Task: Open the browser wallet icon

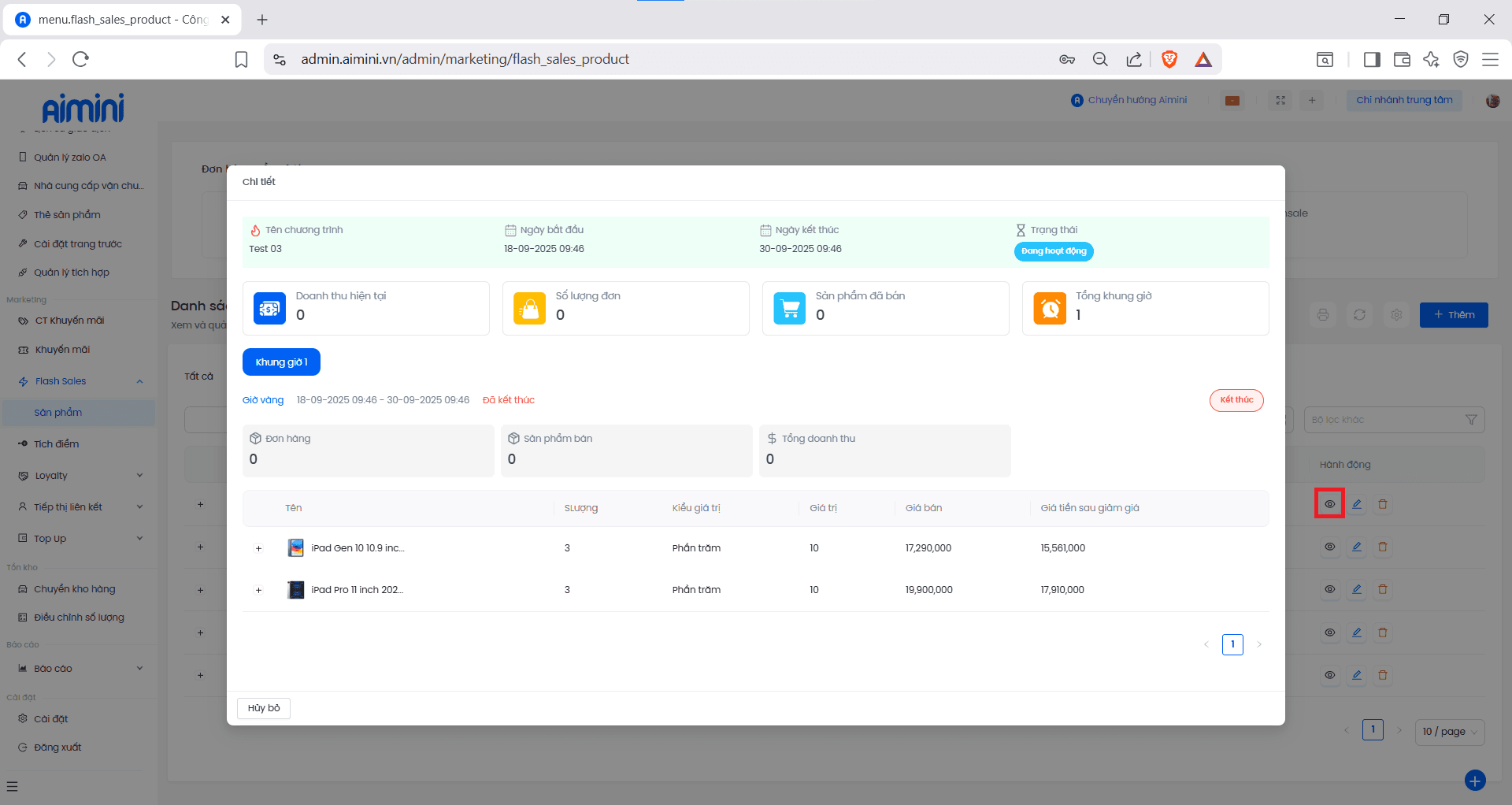Action: click(x=1402, y=60)
